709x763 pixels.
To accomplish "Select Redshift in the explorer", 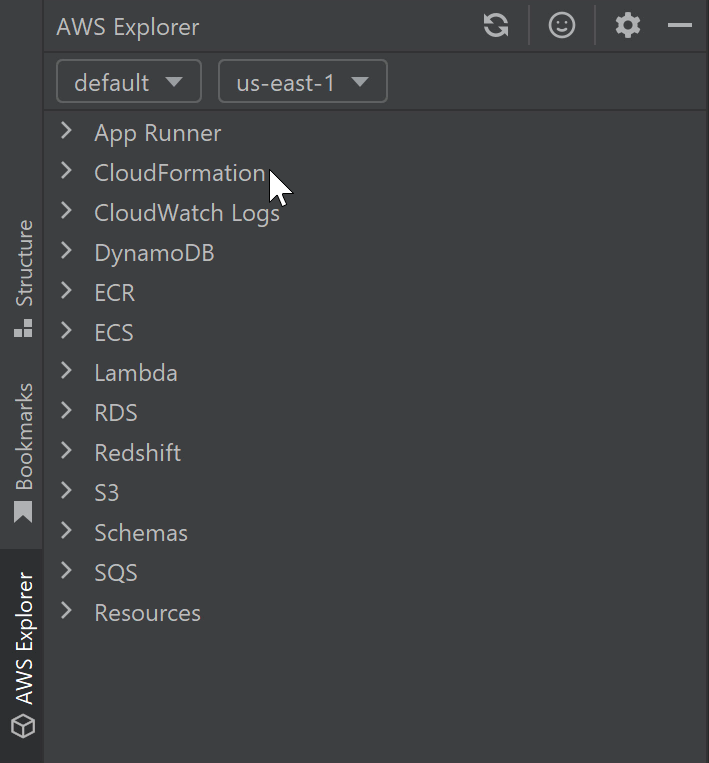I will (137, 453).
